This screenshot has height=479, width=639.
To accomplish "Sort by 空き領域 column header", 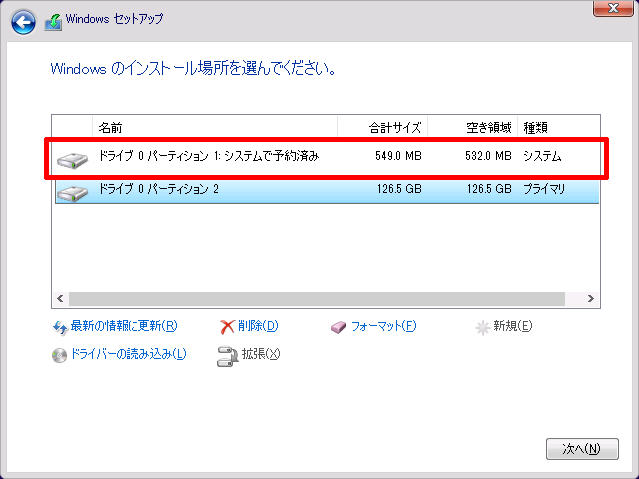I will [x=473, y=128].
